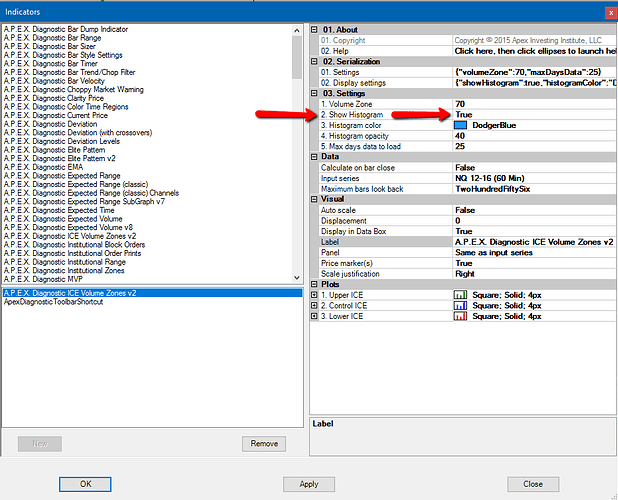This screenshot has width=618, height=500.
Task: Collapse the Visual section
Action: coord(314,199)
